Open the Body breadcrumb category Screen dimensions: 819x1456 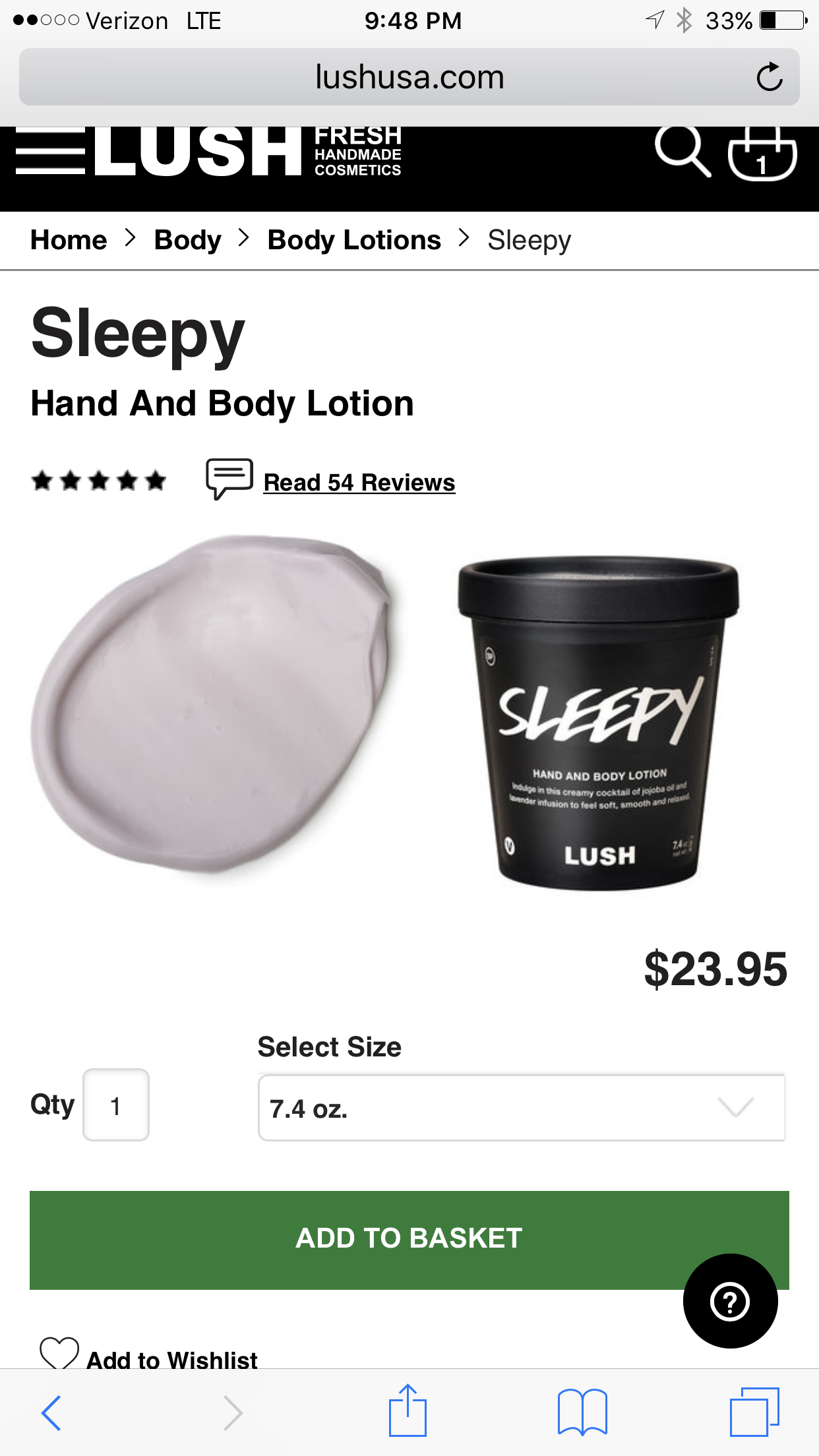tap(187, 240)
